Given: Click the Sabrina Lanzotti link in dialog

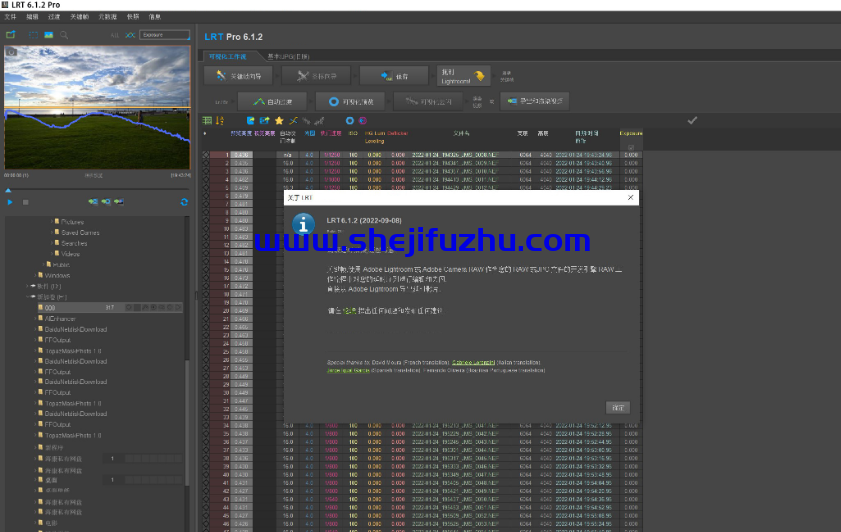Looking at the screenshot, I should point(474,363).
